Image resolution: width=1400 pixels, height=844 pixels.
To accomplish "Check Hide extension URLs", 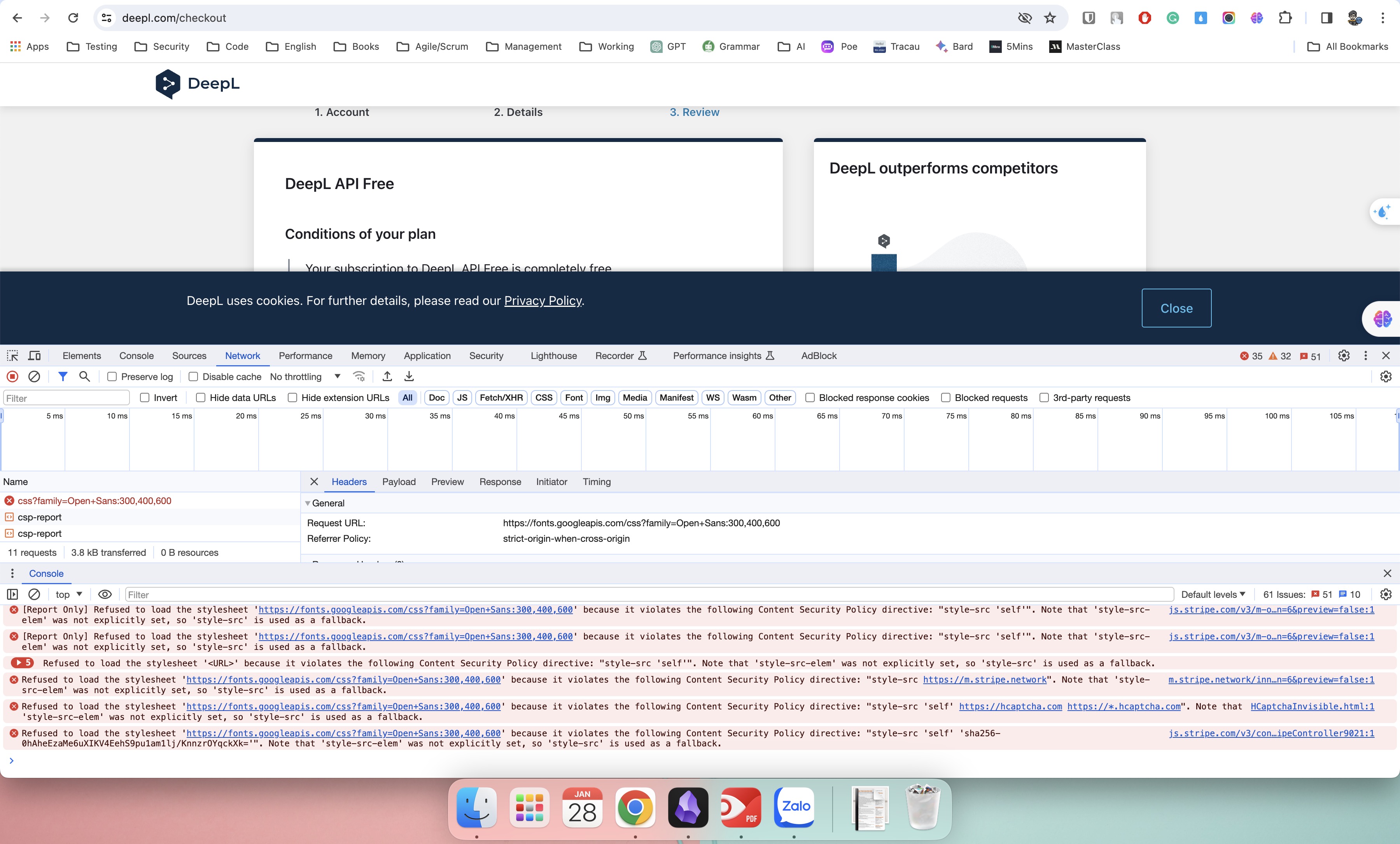I will coord(292,398).
